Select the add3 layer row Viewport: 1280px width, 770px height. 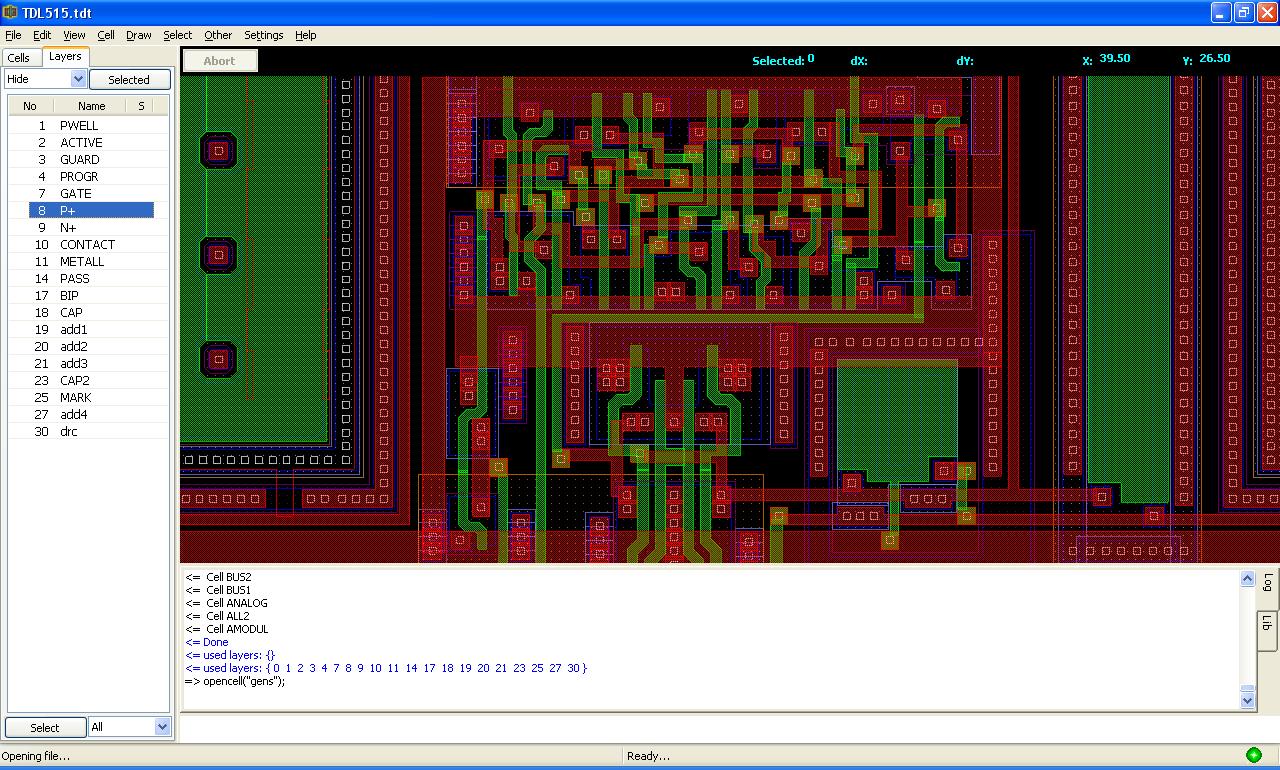pos(90,364)
